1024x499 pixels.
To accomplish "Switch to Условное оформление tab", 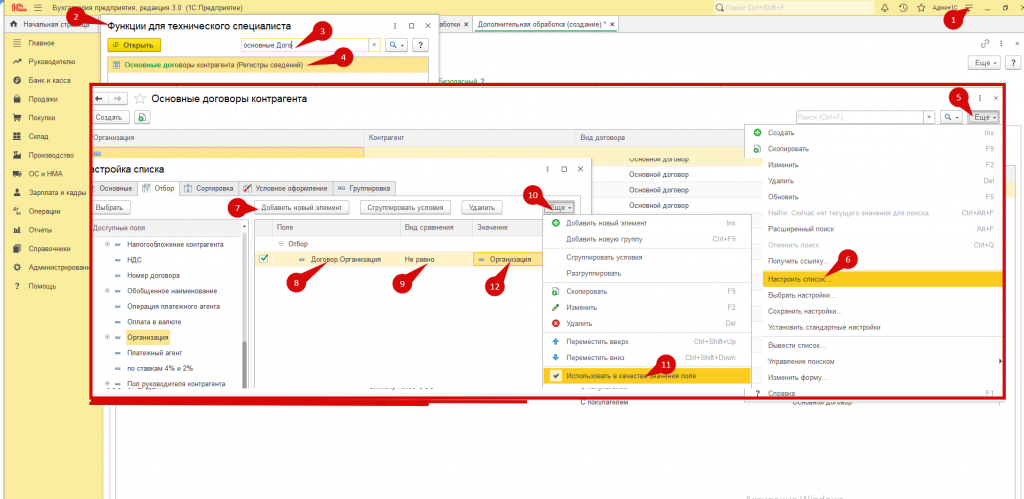I will coord(285,188).
